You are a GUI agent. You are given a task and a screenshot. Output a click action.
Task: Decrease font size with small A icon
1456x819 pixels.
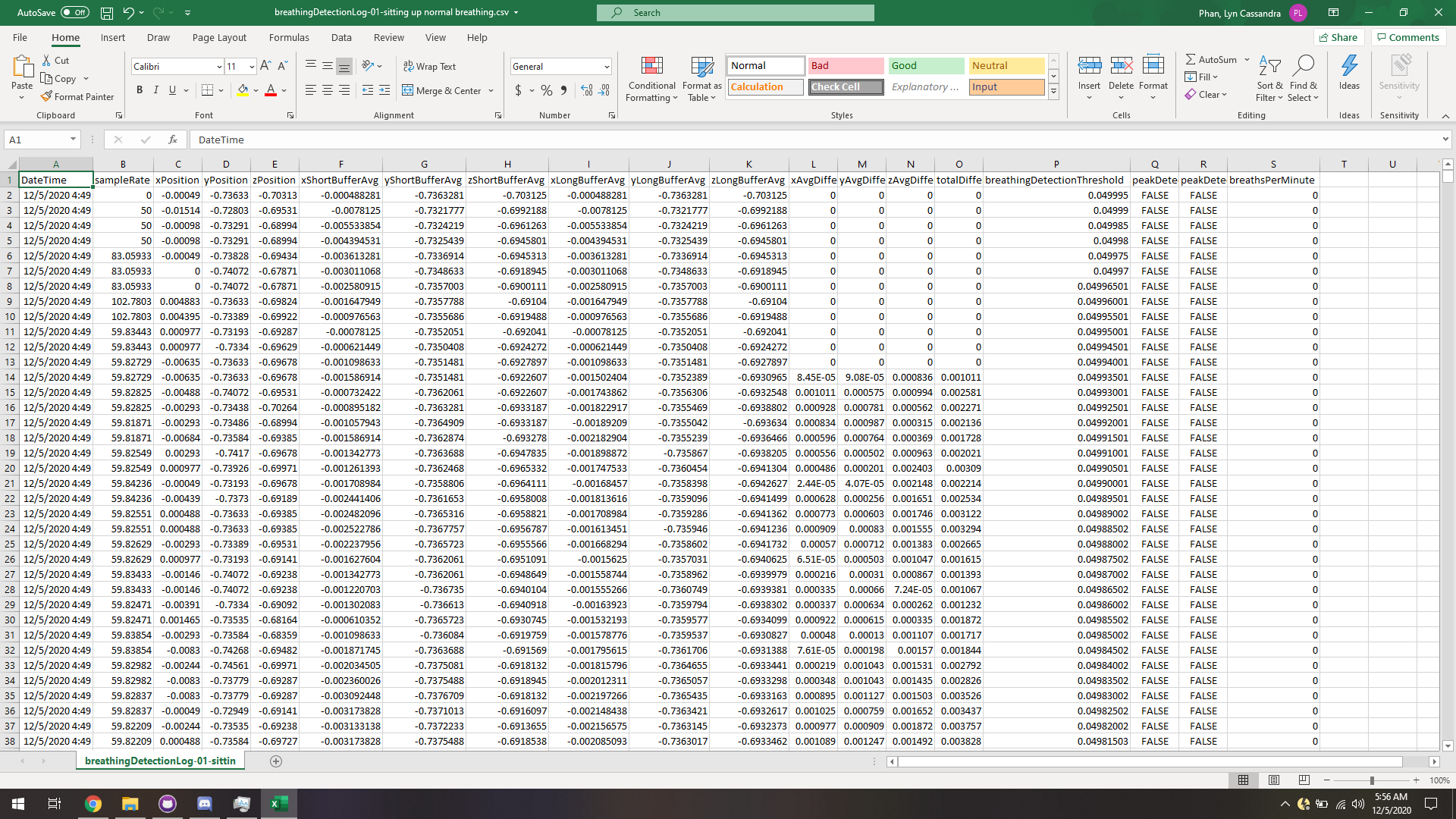pos(282,66)
